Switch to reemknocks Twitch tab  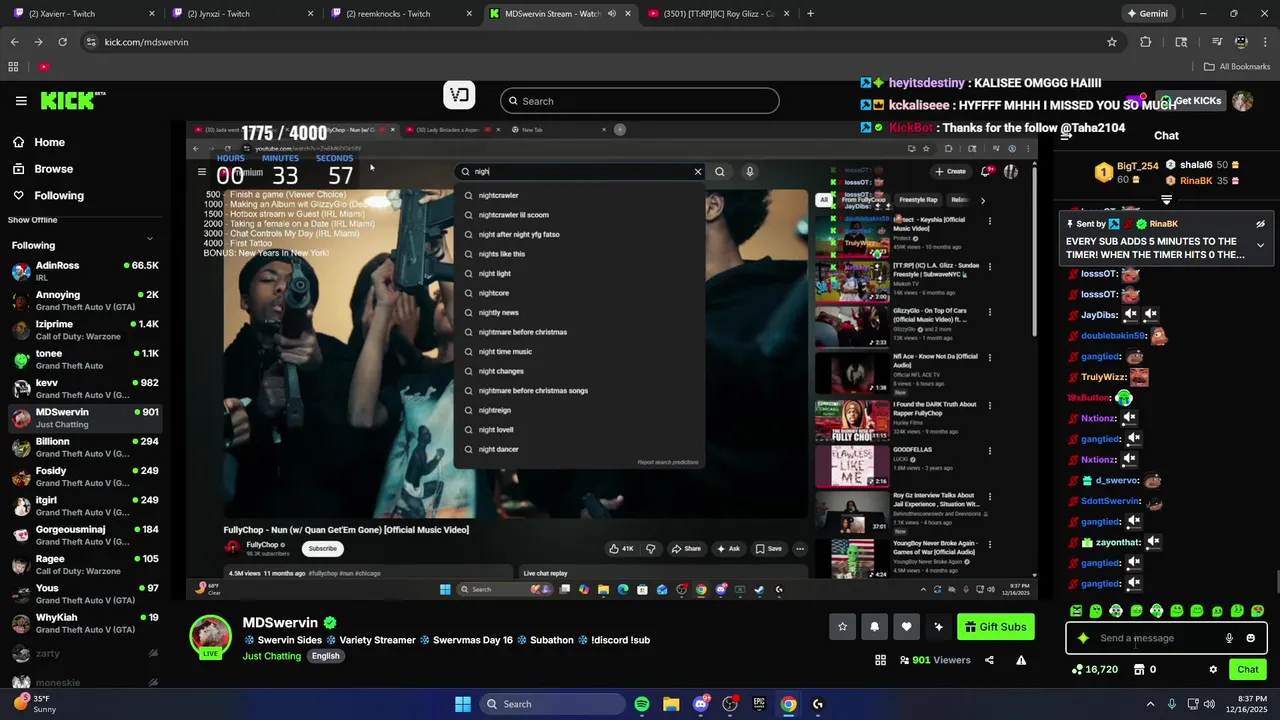(402, 14)
